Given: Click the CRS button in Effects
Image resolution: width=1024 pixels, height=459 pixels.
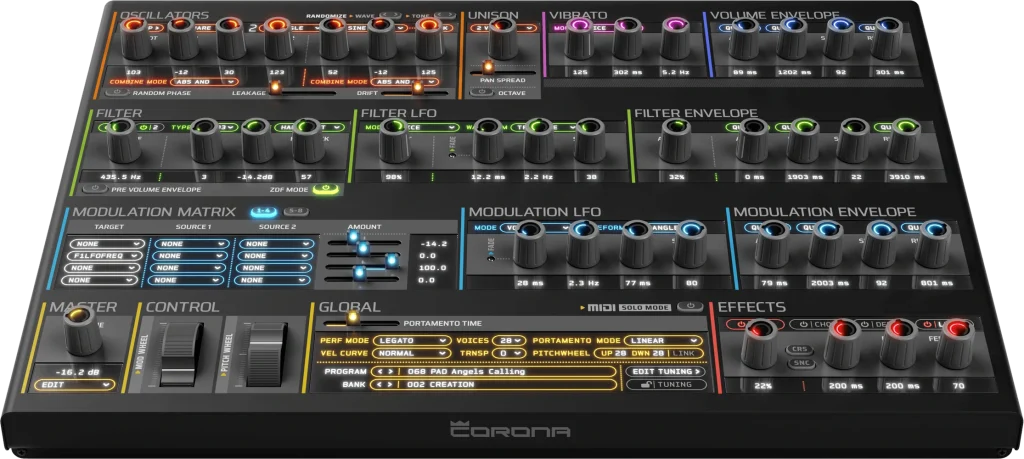Looking at the screenshot, I should (x=799, y=349).
